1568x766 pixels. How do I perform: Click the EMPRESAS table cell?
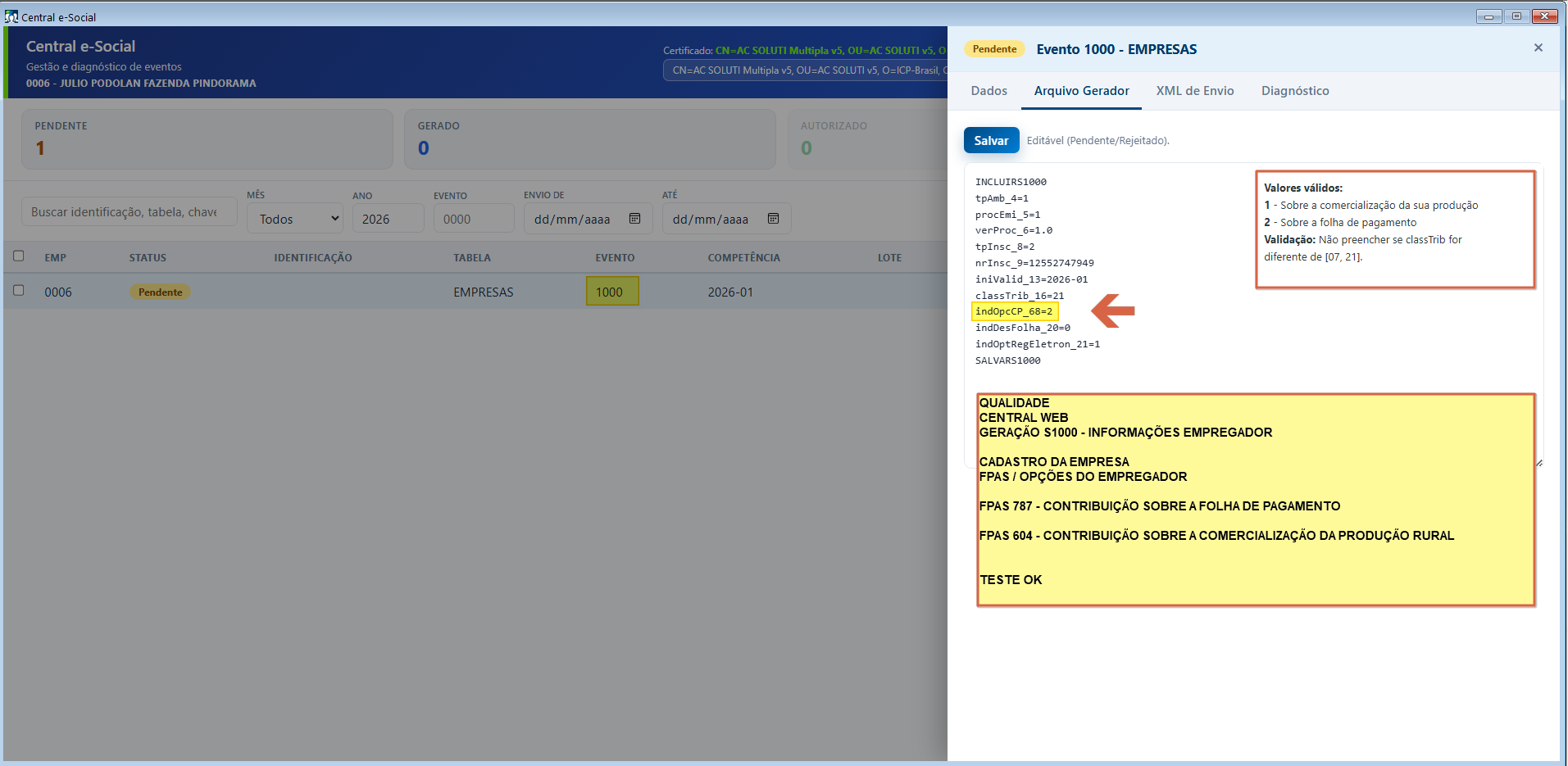[x=483, y=292]
